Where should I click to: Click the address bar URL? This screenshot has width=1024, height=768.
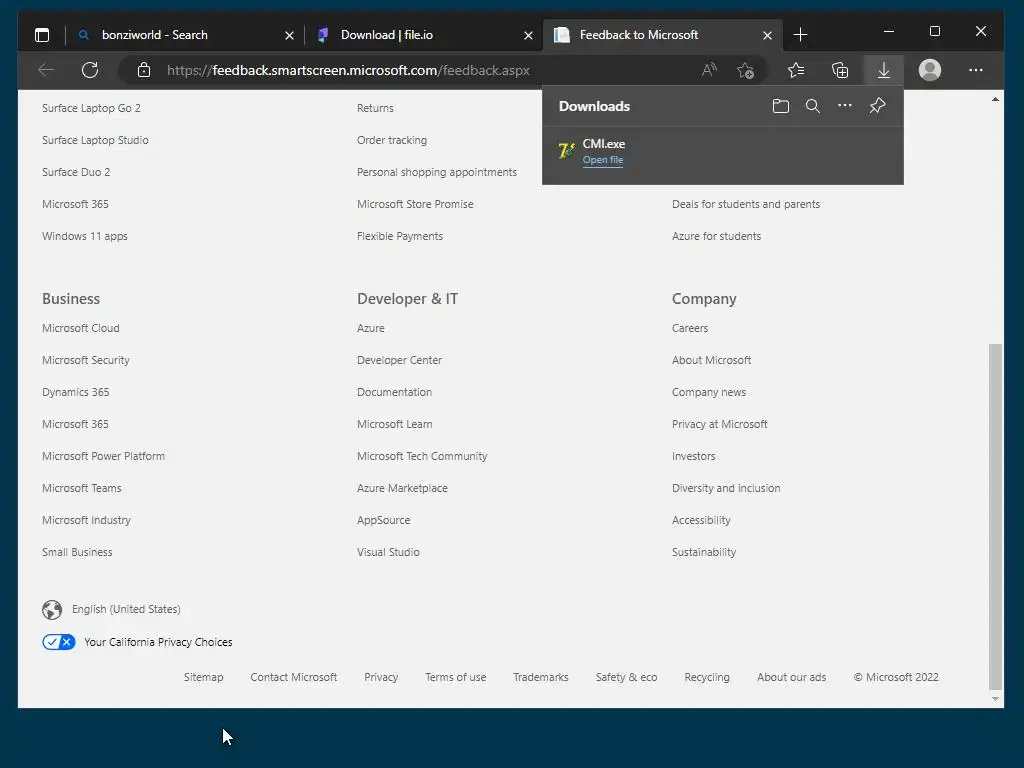coord(348,71)
